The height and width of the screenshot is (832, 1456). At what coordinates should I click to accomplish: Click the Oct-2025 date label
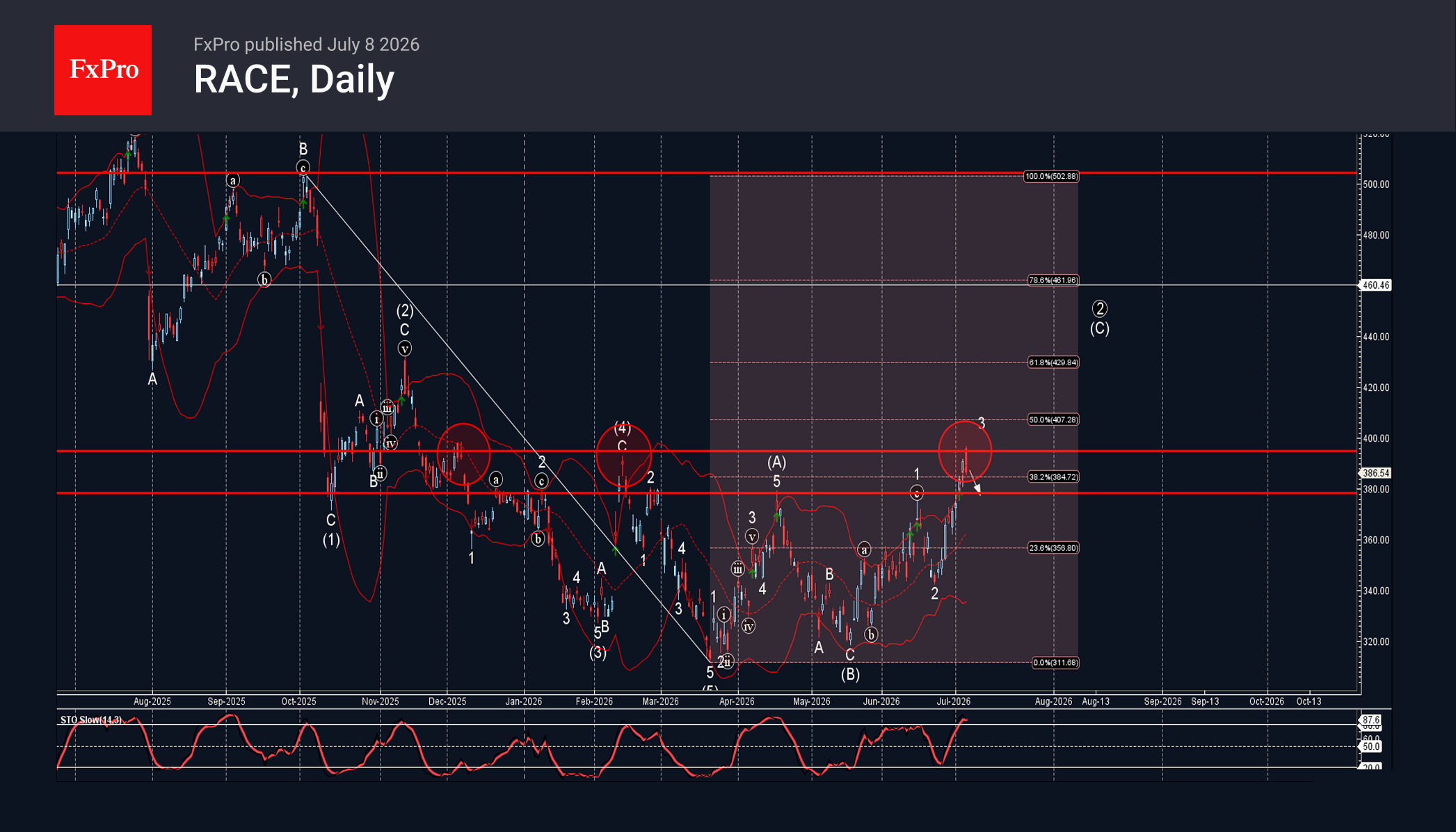coord(298,701)
